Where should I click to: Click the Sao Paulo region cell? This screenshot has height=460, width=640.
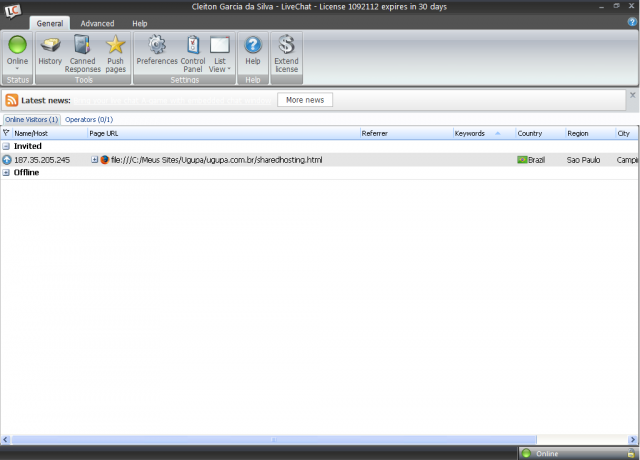tap(583, 160)
